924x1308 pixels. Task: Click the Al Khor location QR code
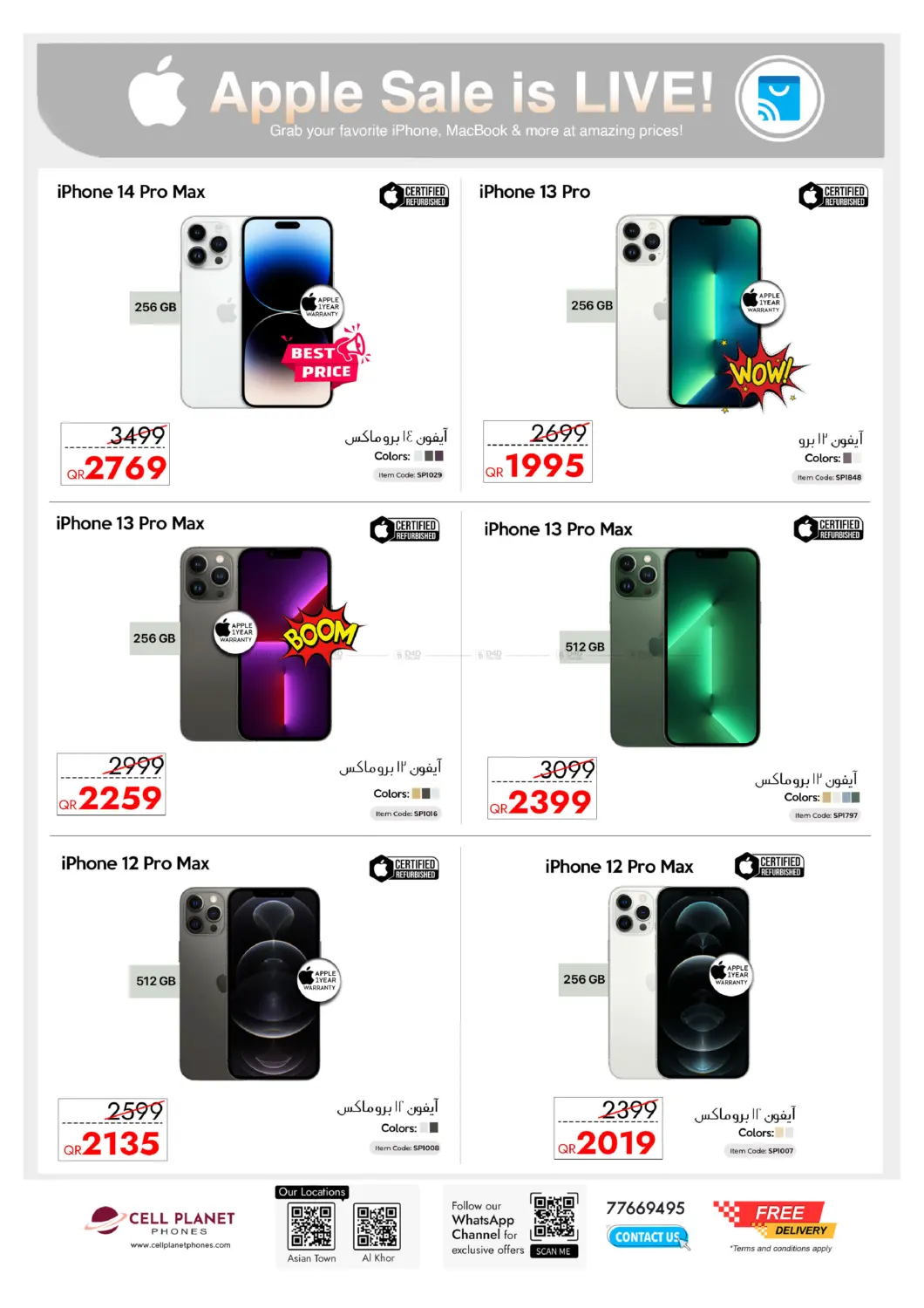(x=377, y=1227)
